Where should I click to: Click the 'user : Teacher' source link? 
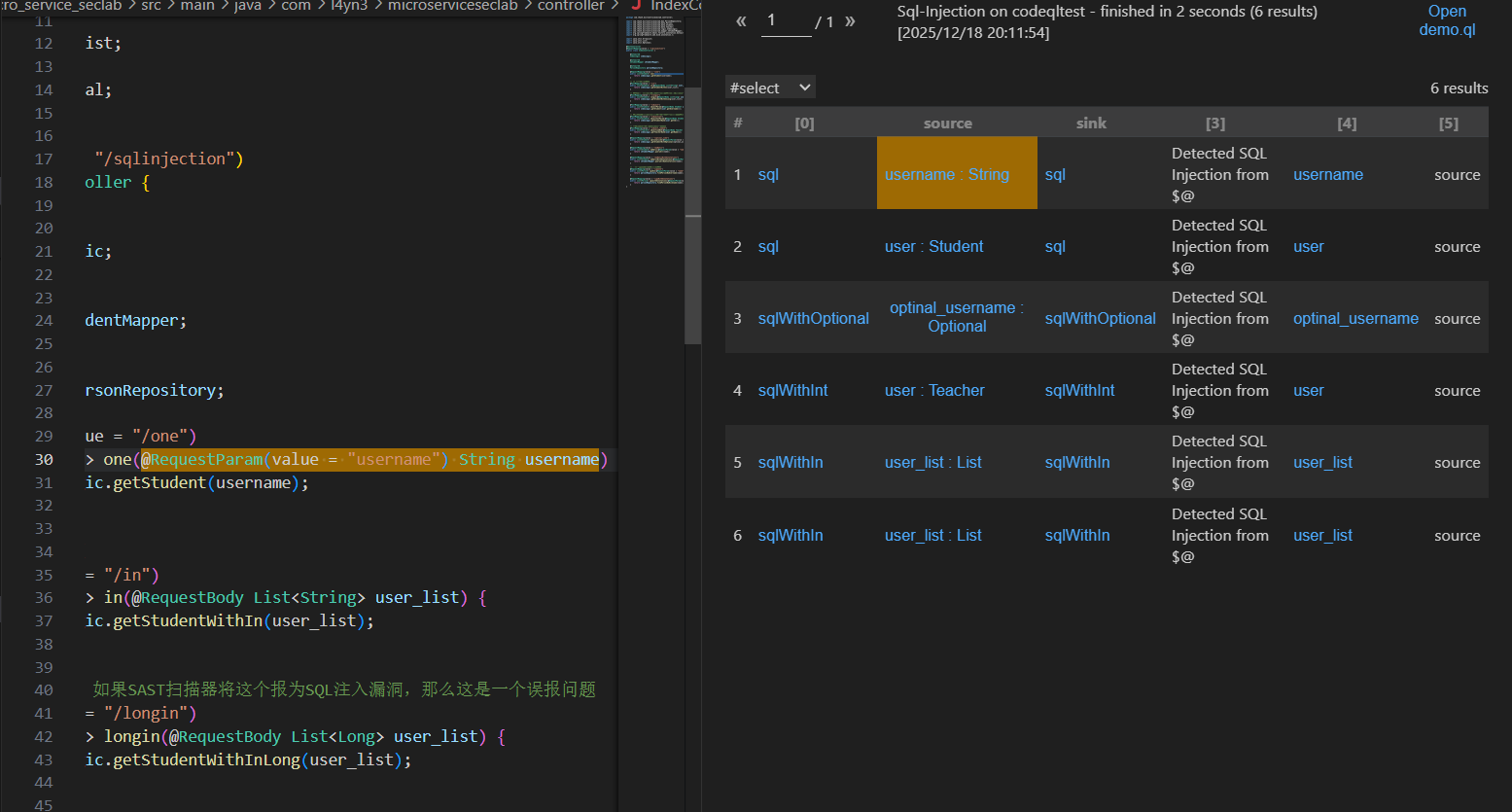click(933, 391)
